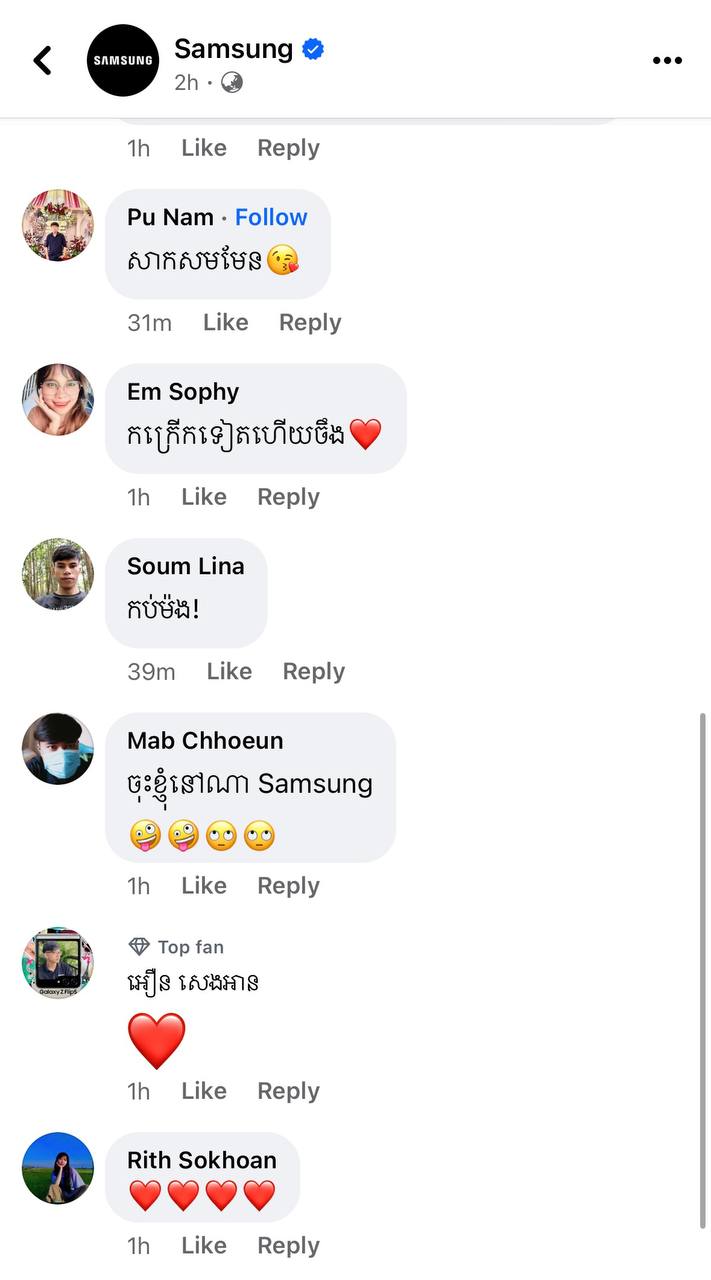
Task: Click the Top fan diamond badge
Action: (139, 946)
